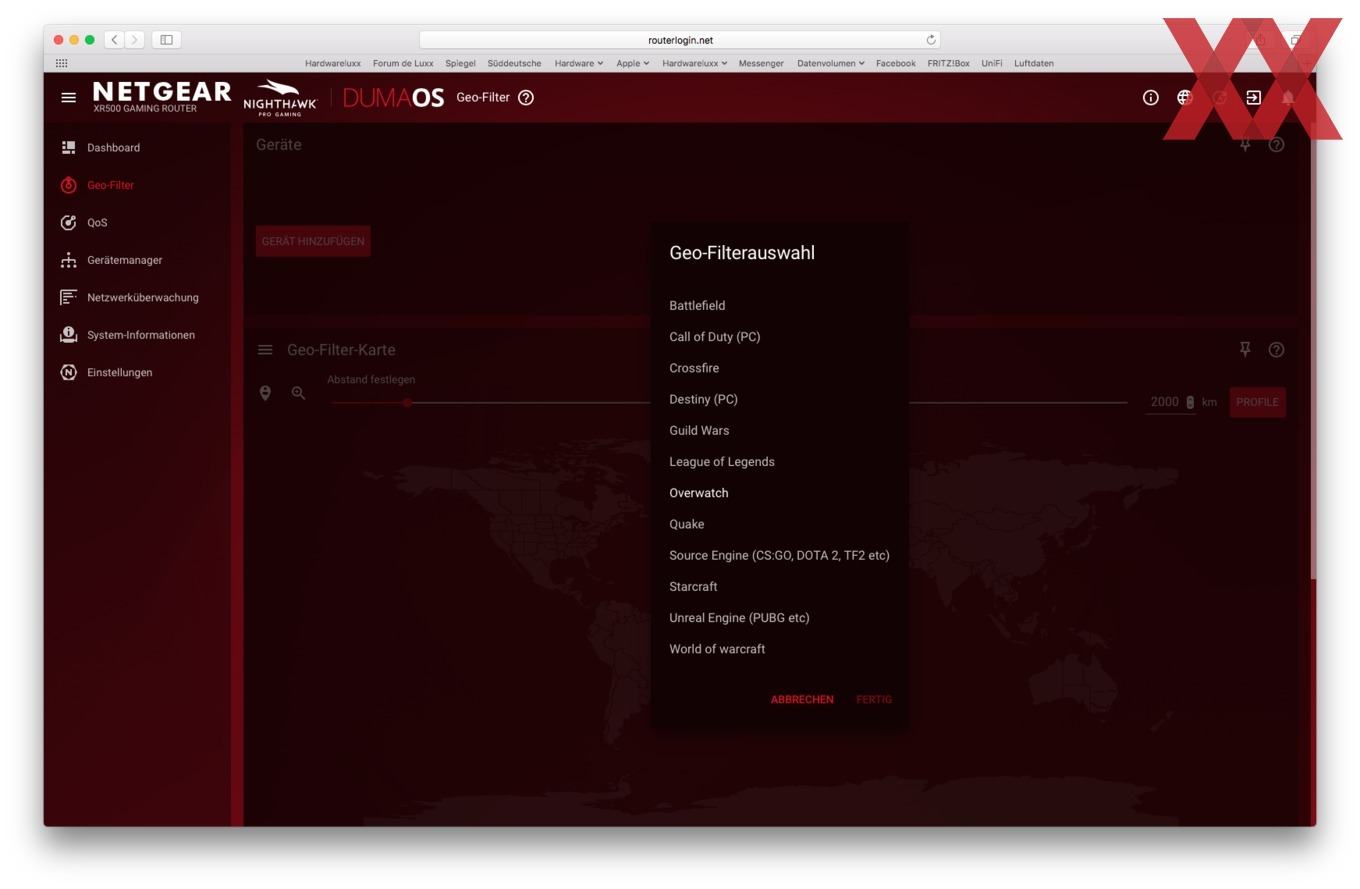The image size is (1360, 889).
Task: Expand the Hardware bookmarks folder
Action: tap(579, 63)
